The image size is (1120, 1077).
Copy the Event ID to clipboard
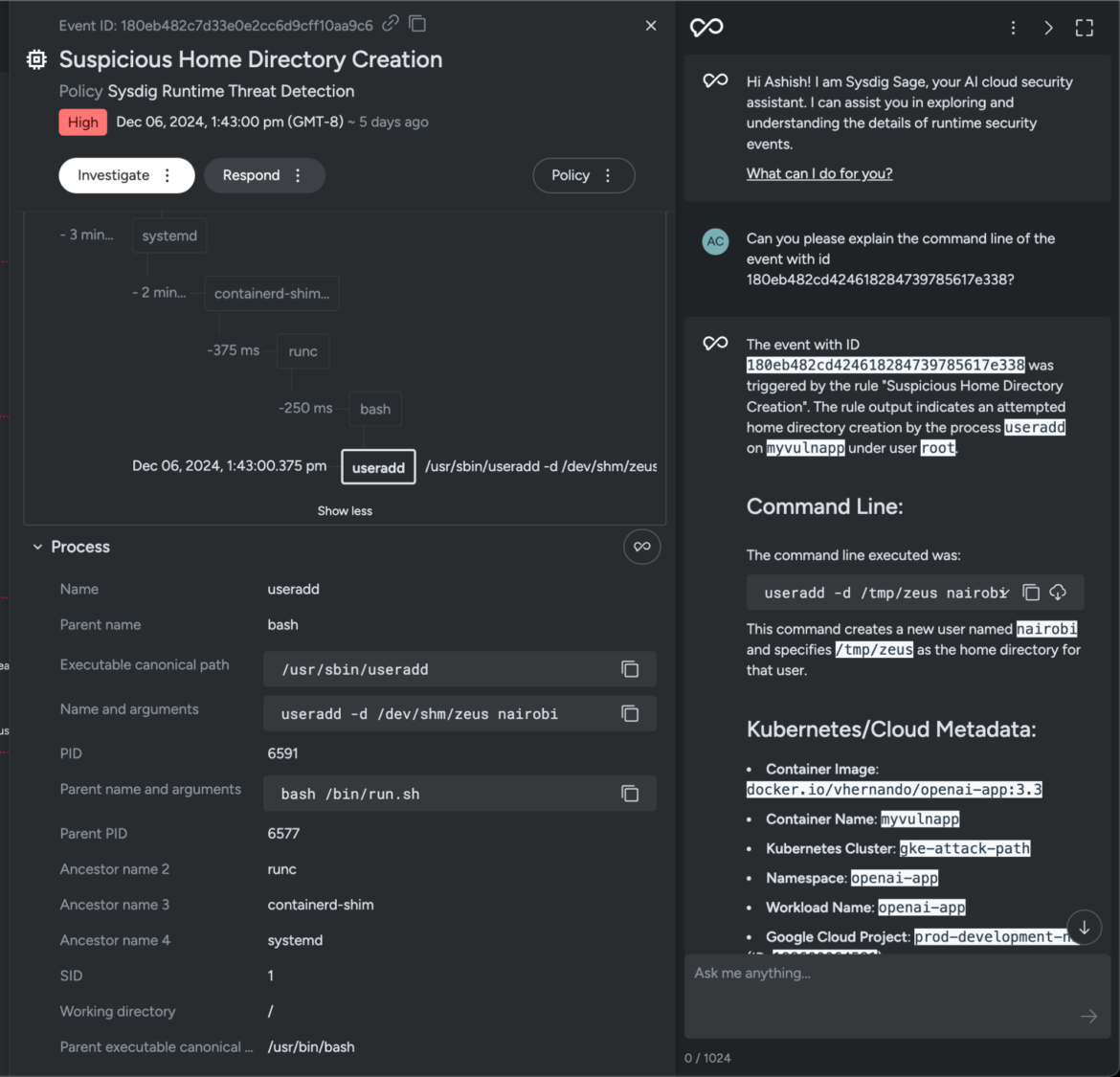tap(417, 24)
